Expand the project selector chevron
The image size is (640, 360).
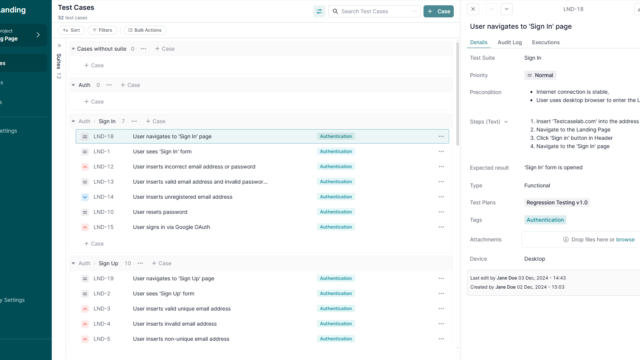(38, 35)
